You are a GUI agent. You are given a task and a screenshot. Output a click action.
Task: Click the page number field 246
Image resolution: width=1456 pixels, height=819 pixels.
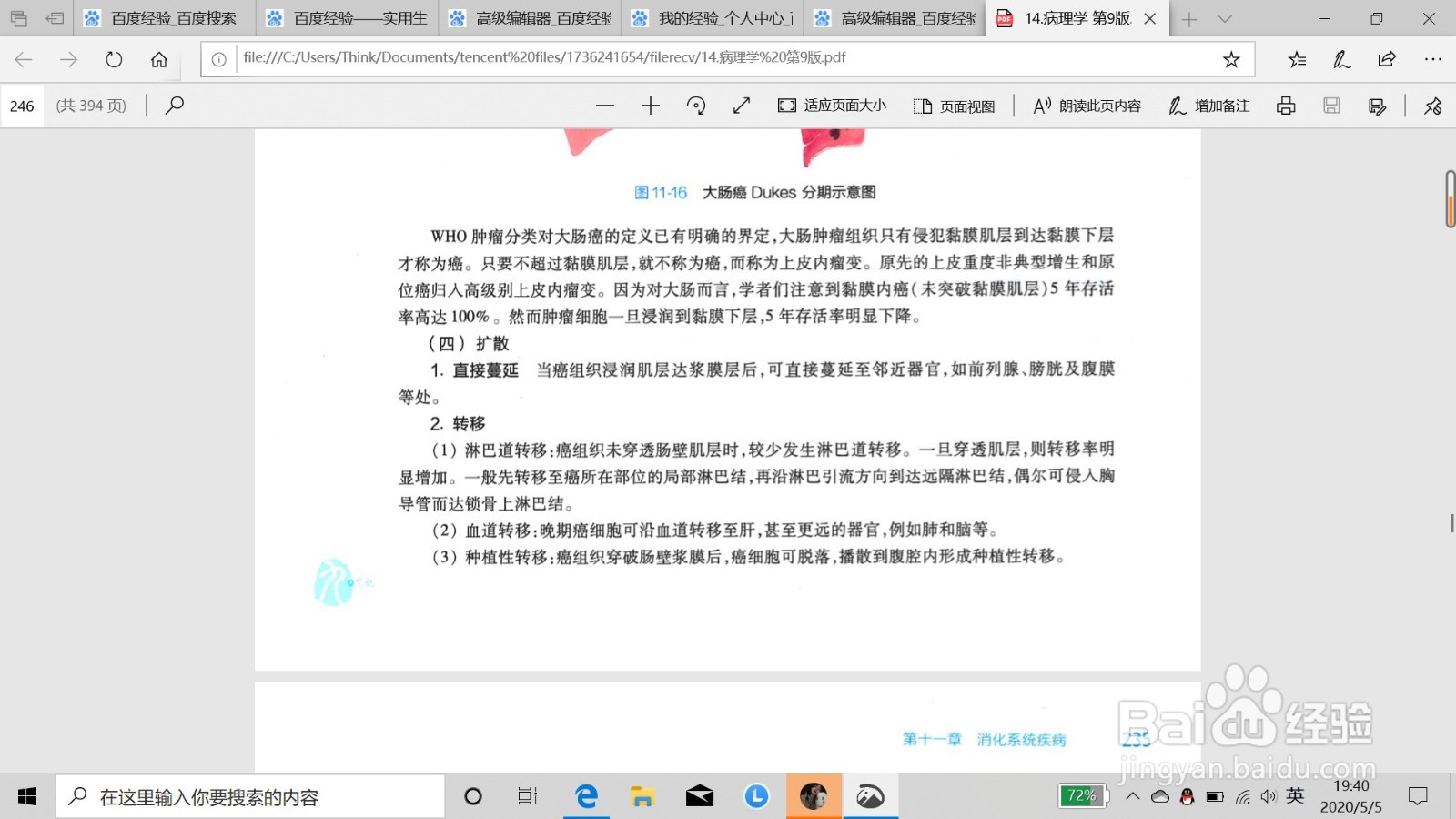click(22, 106)
